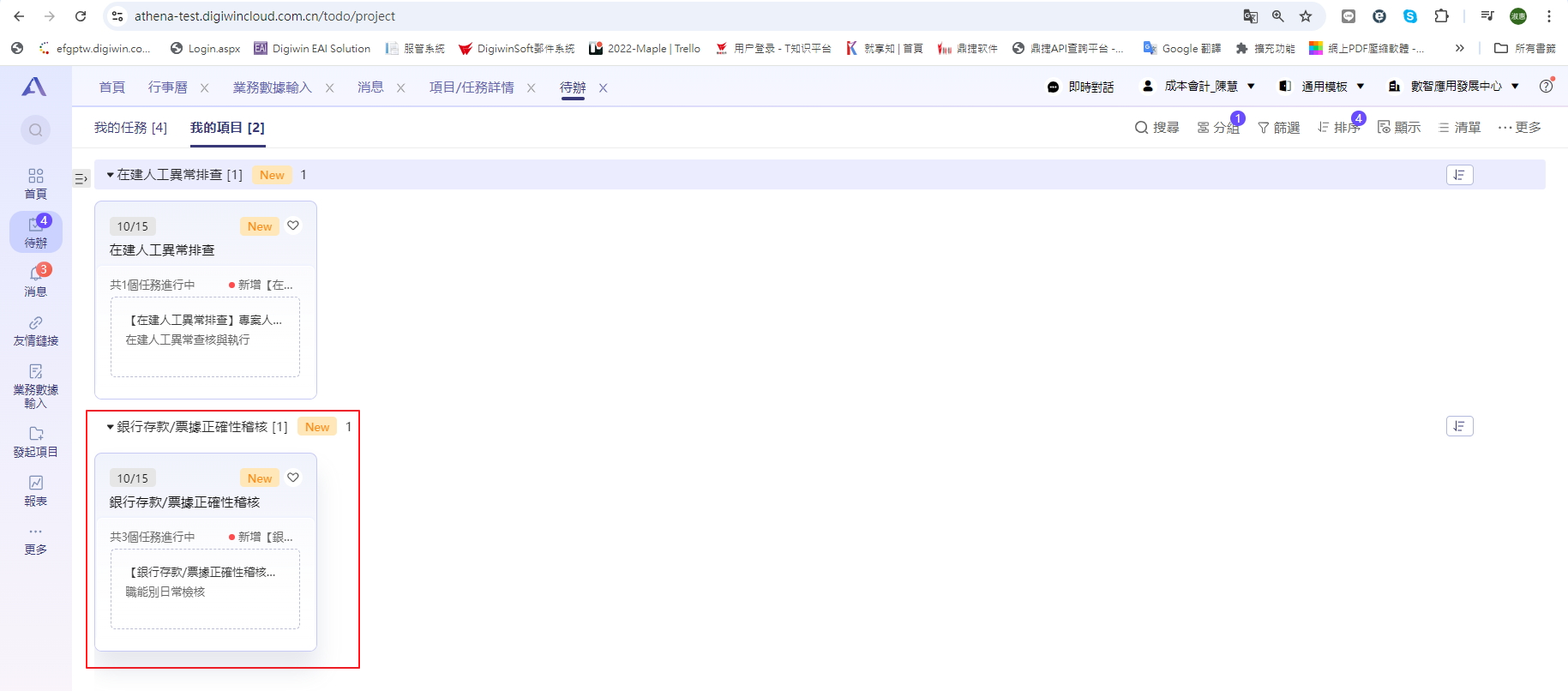
Task: Open 所有書籤 folder
Action: tap(1525, 49)
